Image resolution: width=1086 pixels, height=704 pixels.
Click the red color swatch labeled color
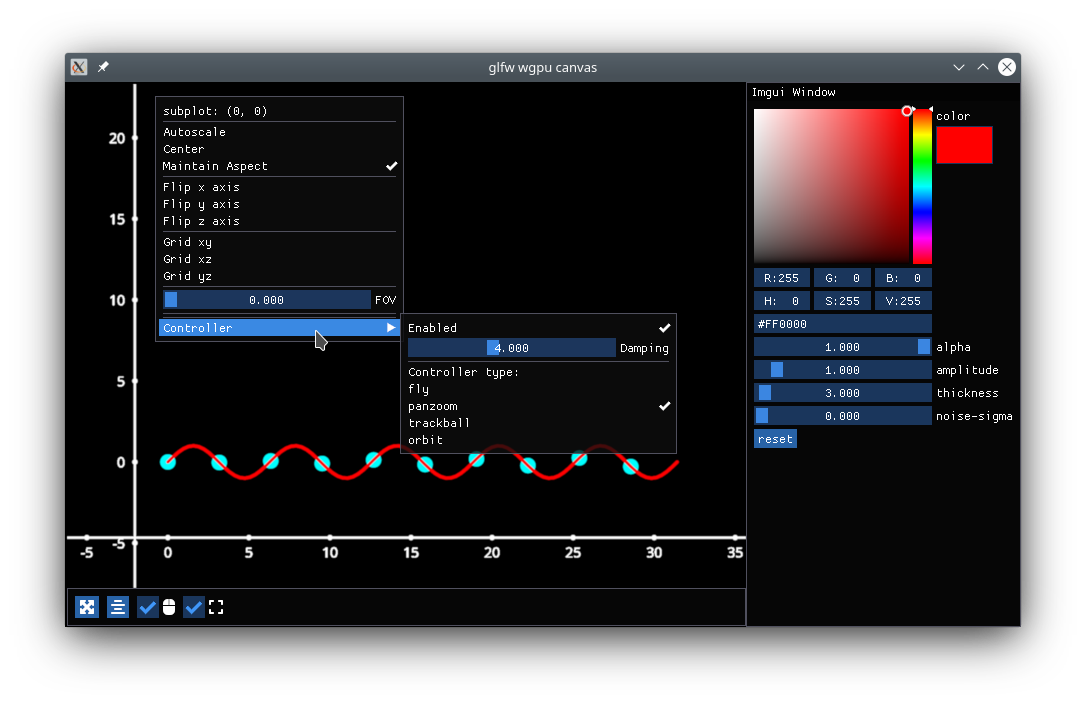964,145
